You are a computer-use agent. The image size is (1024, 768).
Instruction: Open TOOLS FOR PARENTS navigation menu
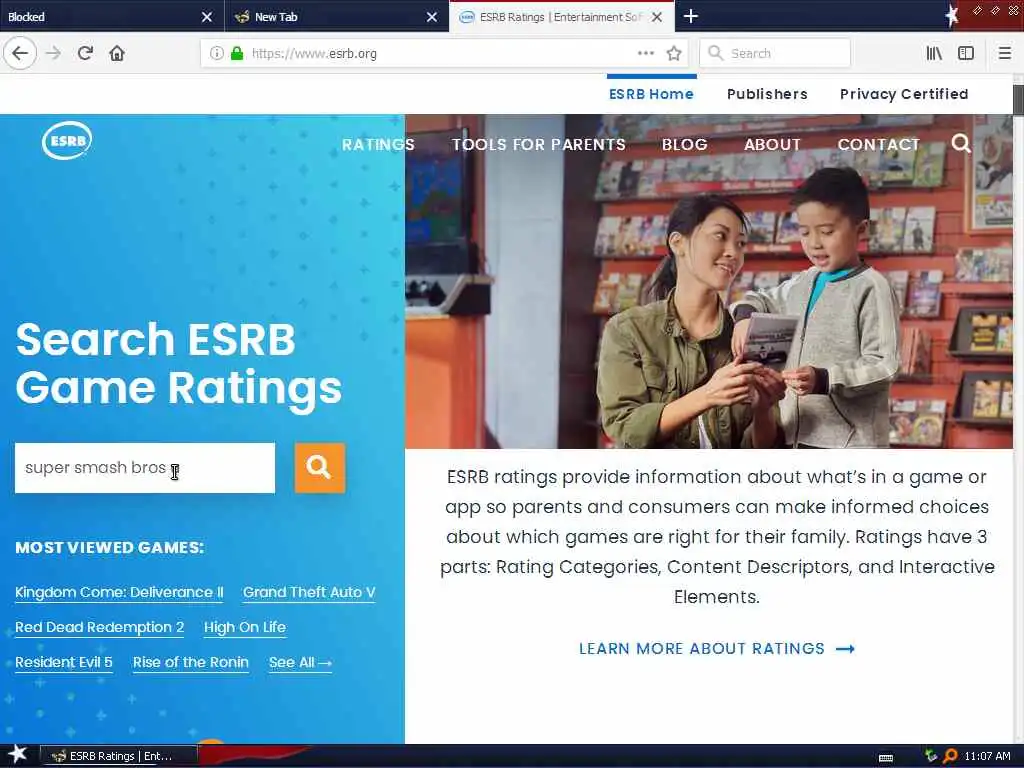coord(539,144)
